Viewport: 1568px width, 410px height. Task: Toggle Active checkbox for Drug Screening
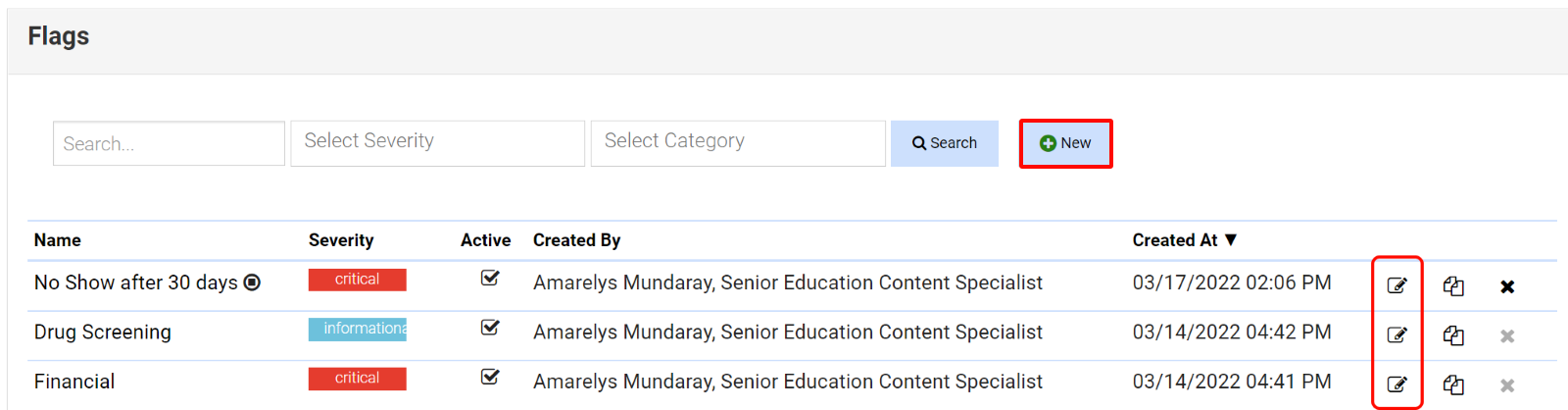[x=490, y=328]
